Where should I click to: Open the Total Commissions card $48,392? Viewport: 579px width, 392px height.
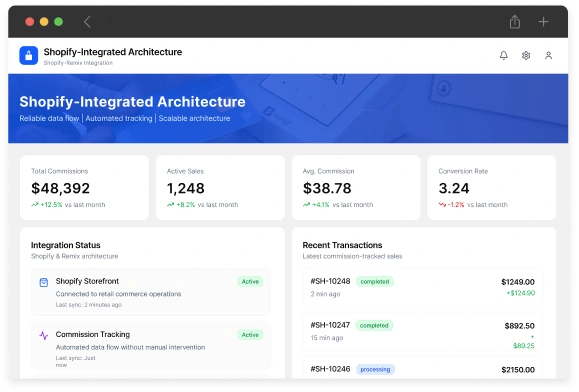click(84, 188)
